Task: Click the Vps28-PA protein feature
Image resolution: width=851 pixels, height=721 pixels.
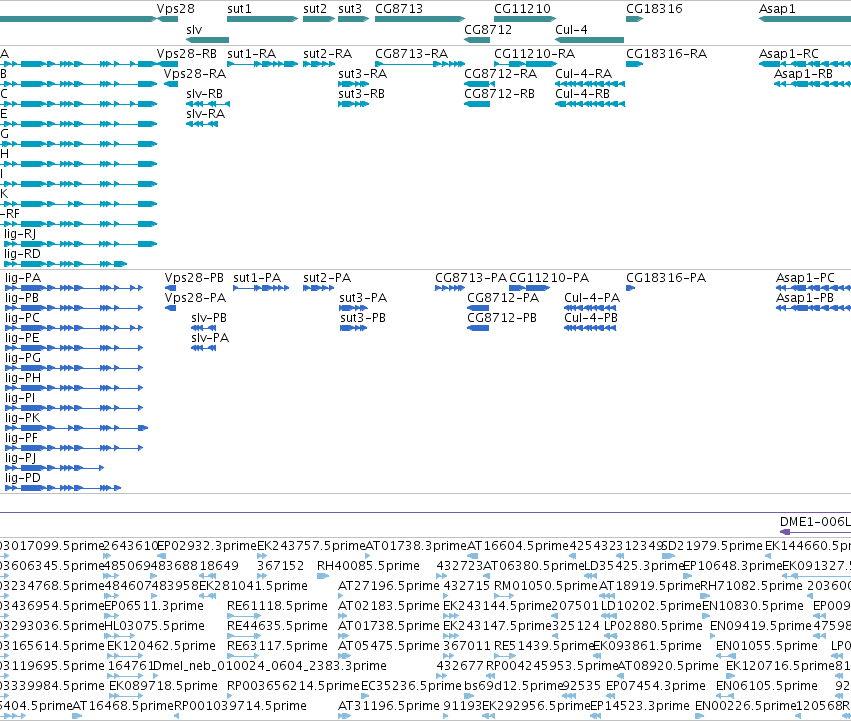Action: click(x=170, y=308)
